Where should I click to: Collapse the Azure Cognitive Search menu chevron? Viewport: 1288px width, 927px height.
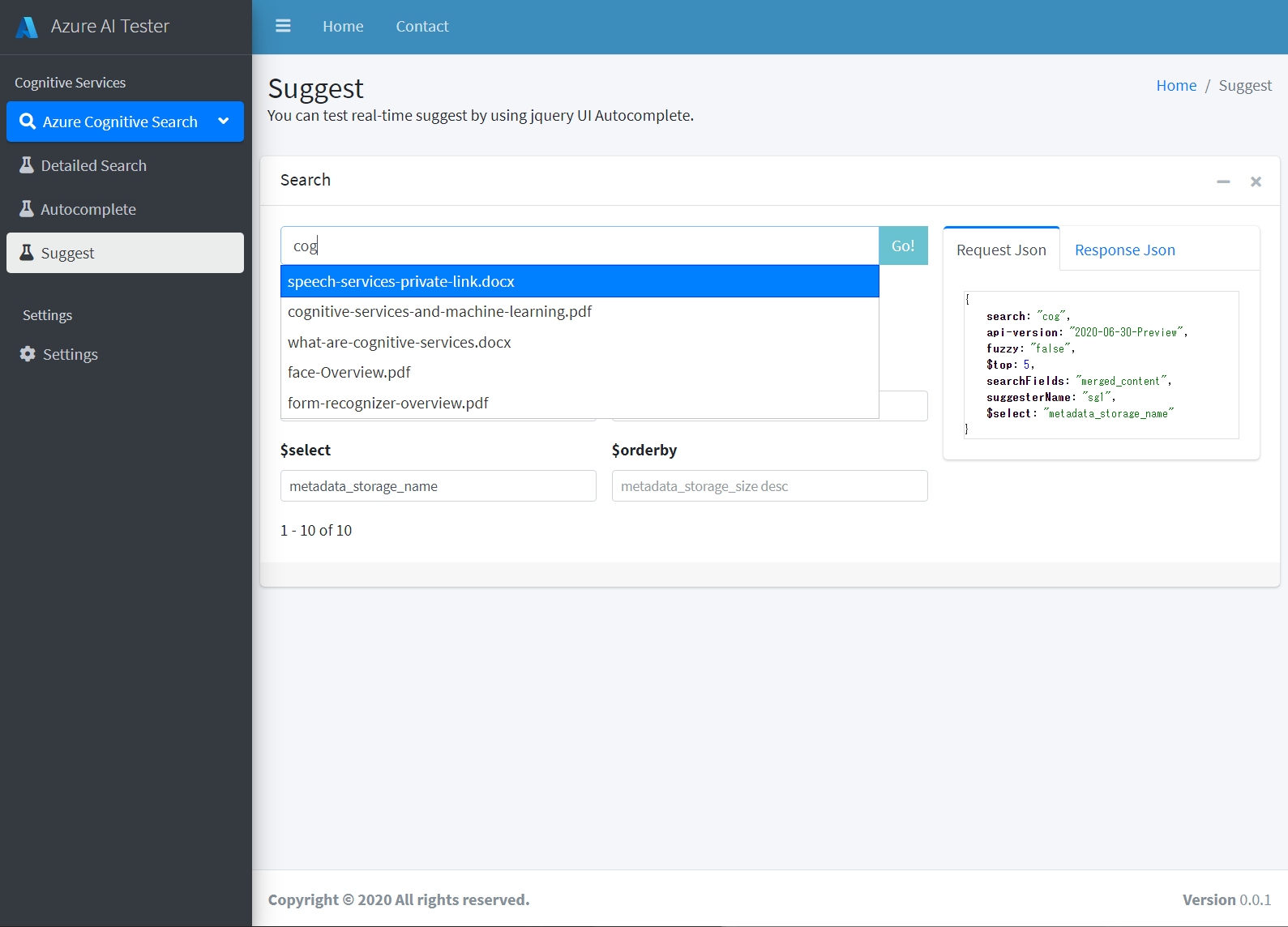point(224,122)
